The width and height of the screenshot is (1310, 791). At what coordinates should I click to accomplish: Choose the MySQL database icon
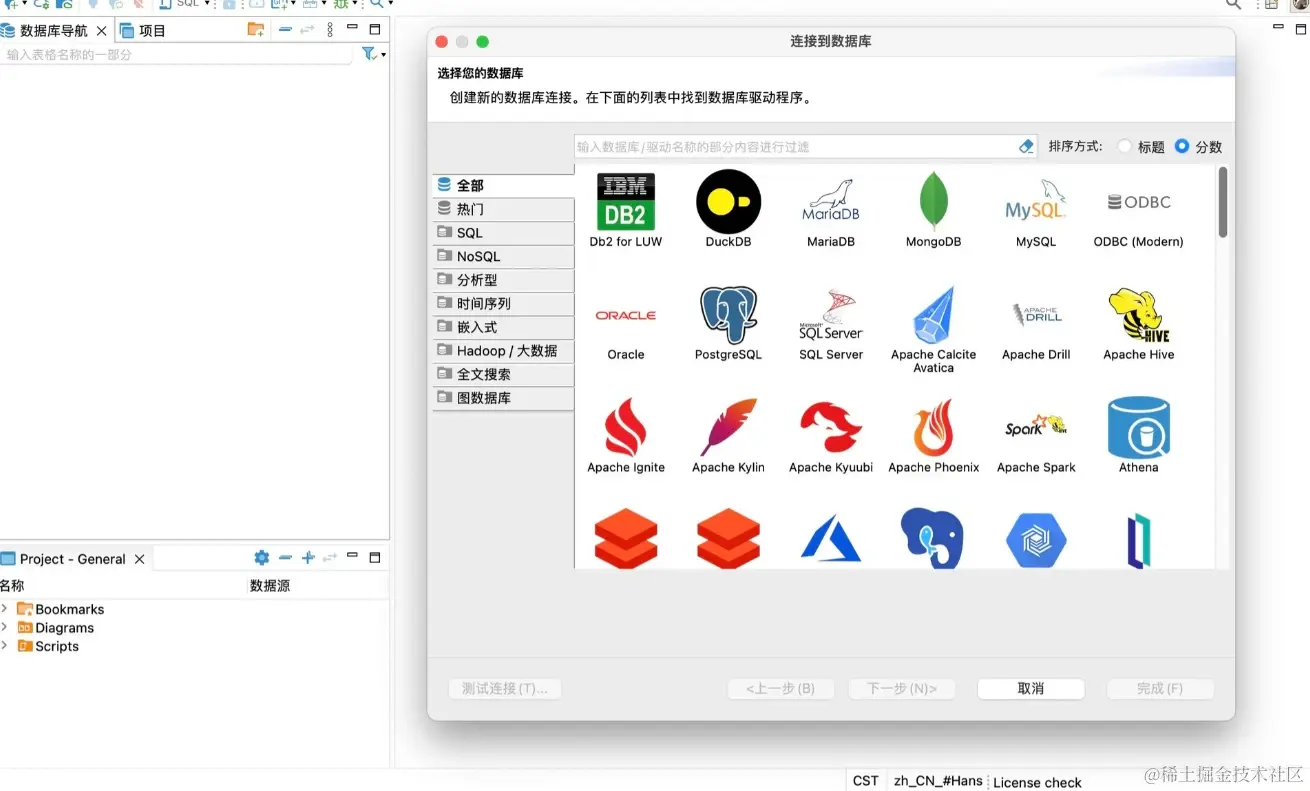pos(1036,201)
